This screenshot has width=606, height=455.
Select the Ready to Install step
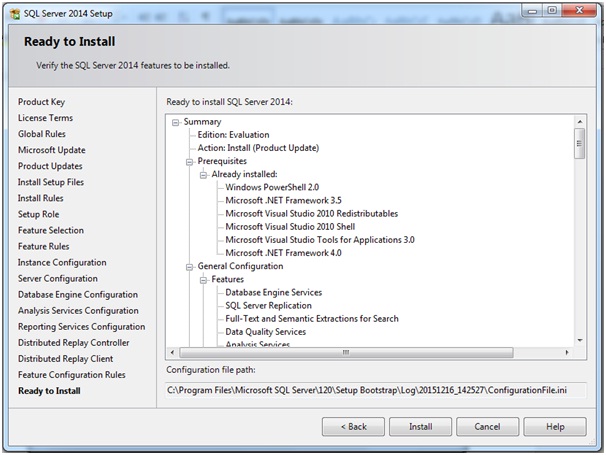(x=49, y=391)
